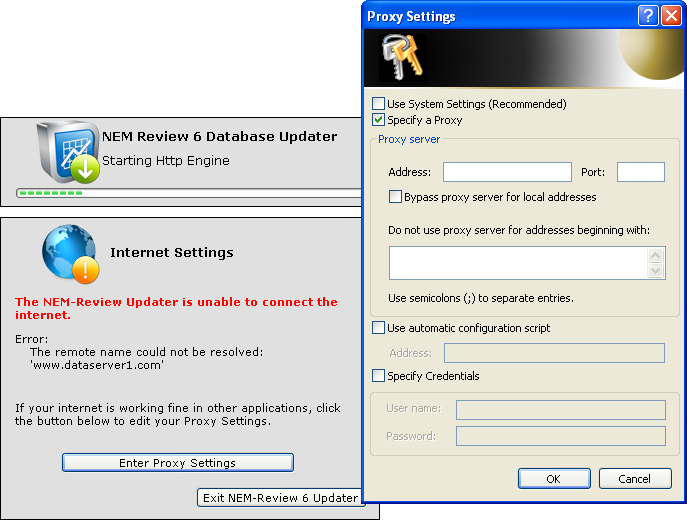Focus the proxy Port field
687x520 pixels.
pos(641,172)
